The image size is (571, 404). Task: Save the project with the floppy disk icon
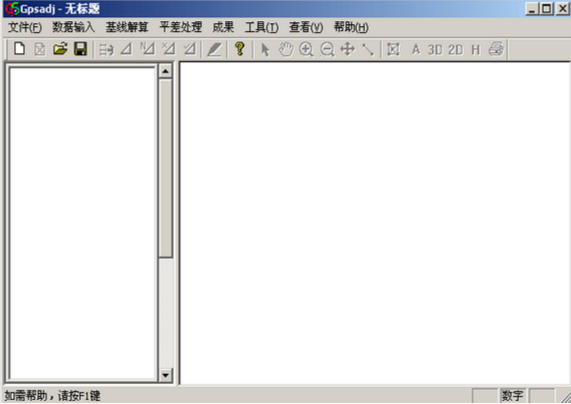point(80,49)
